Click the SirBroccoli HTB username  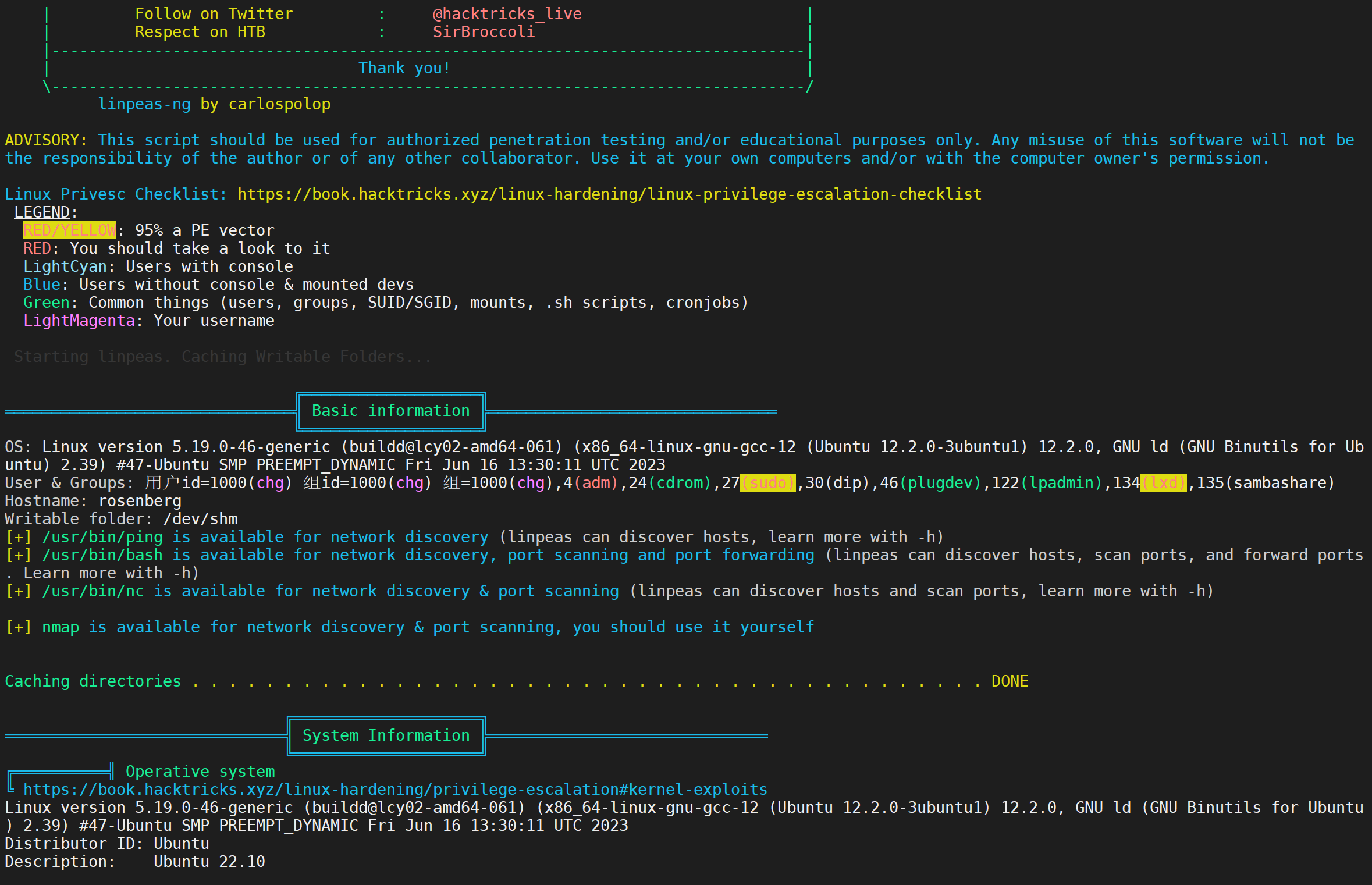(484, 32)
